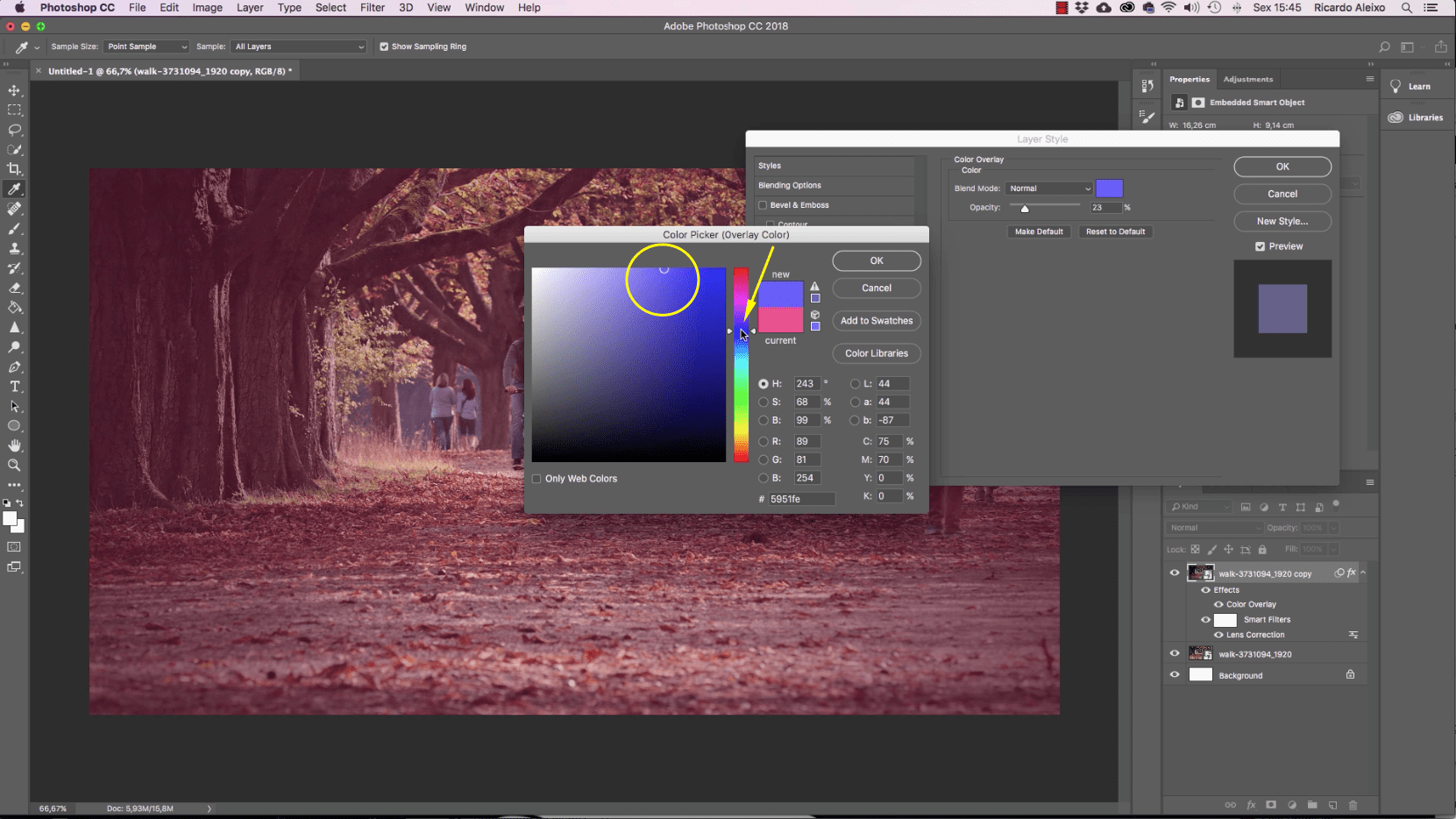1456x819 pixels.
Task: Open the Blend Mode Normal dropdown
Action: tap(1048, 189)
